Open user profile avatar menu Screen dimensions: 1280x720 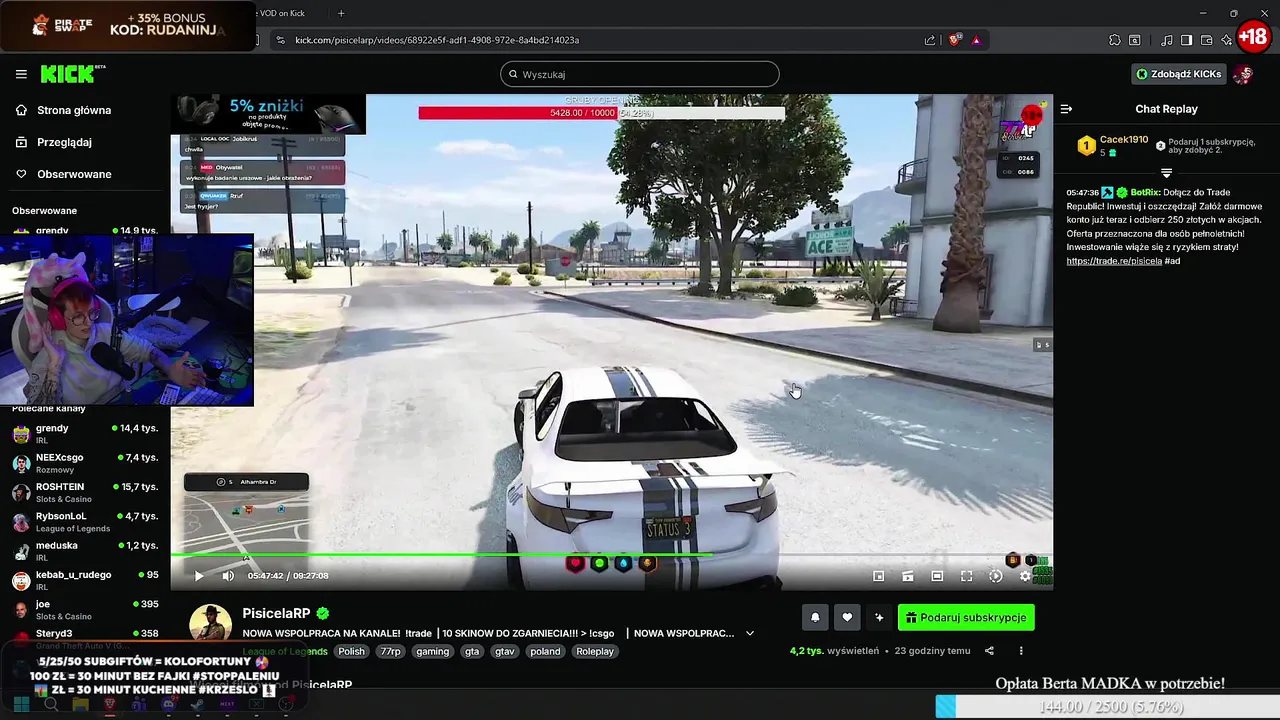coord(1243,74)
